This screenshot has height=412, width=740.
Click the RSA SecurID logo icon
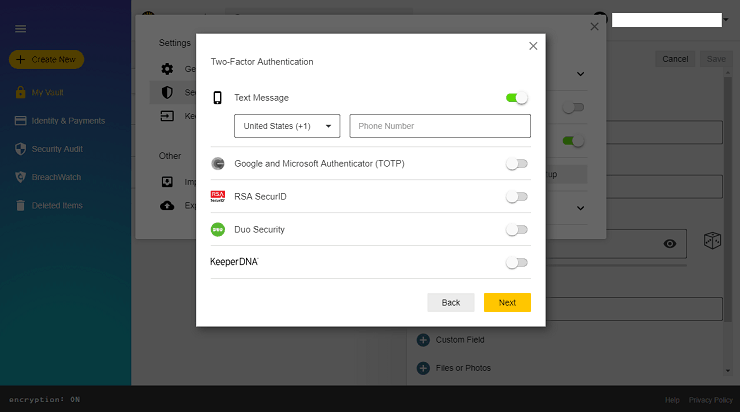point(217,196)
